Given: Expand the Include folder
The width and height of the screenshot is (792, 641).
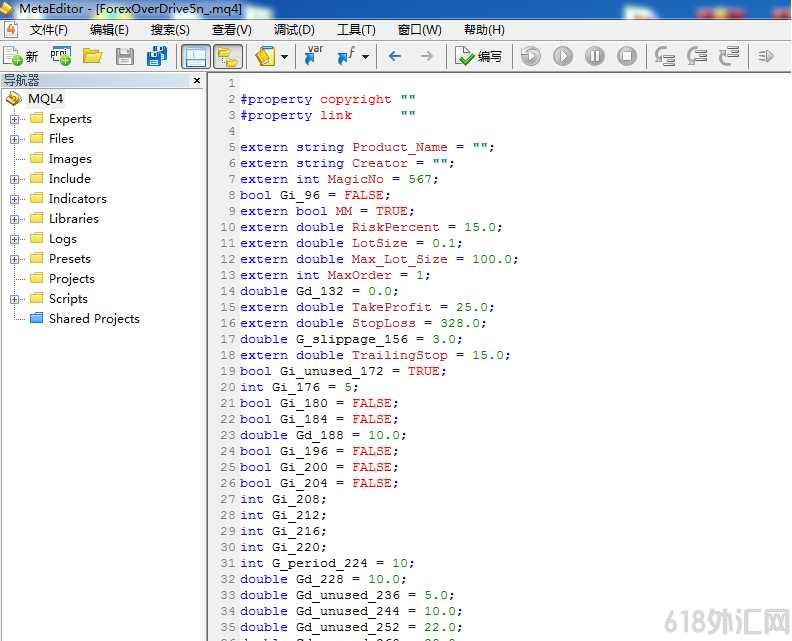Looking at the screenshot, I should [x=14, y=179].
